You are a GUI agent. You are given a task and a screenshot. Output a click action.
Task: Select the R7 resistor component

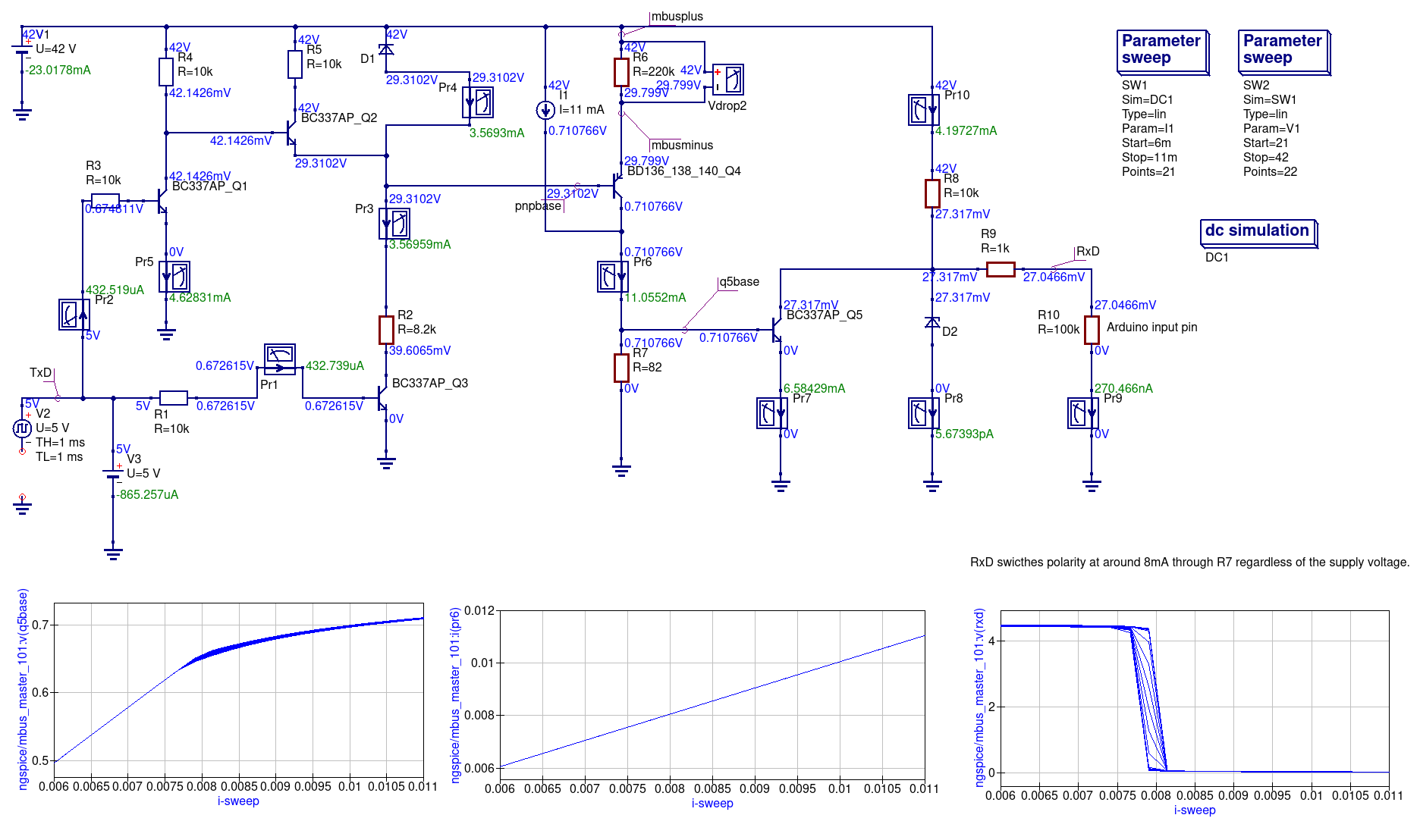click(x=621, y=368)
